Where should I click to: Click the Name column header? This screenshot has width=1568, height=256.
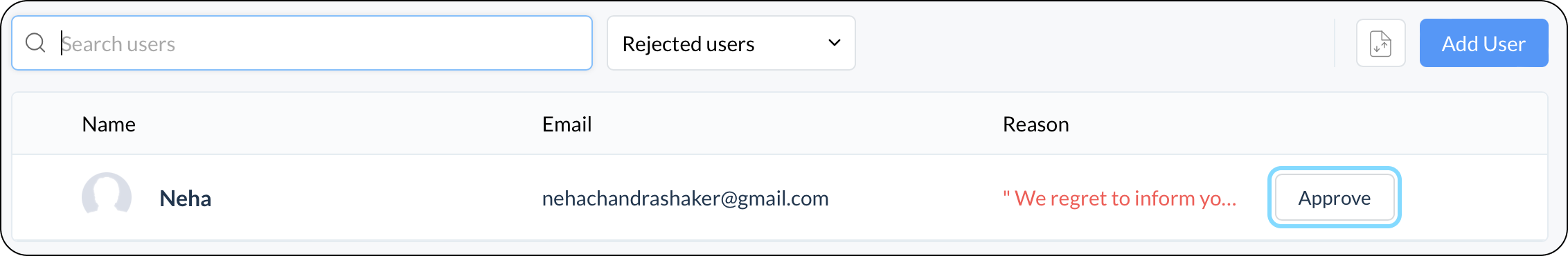(109, 124)
